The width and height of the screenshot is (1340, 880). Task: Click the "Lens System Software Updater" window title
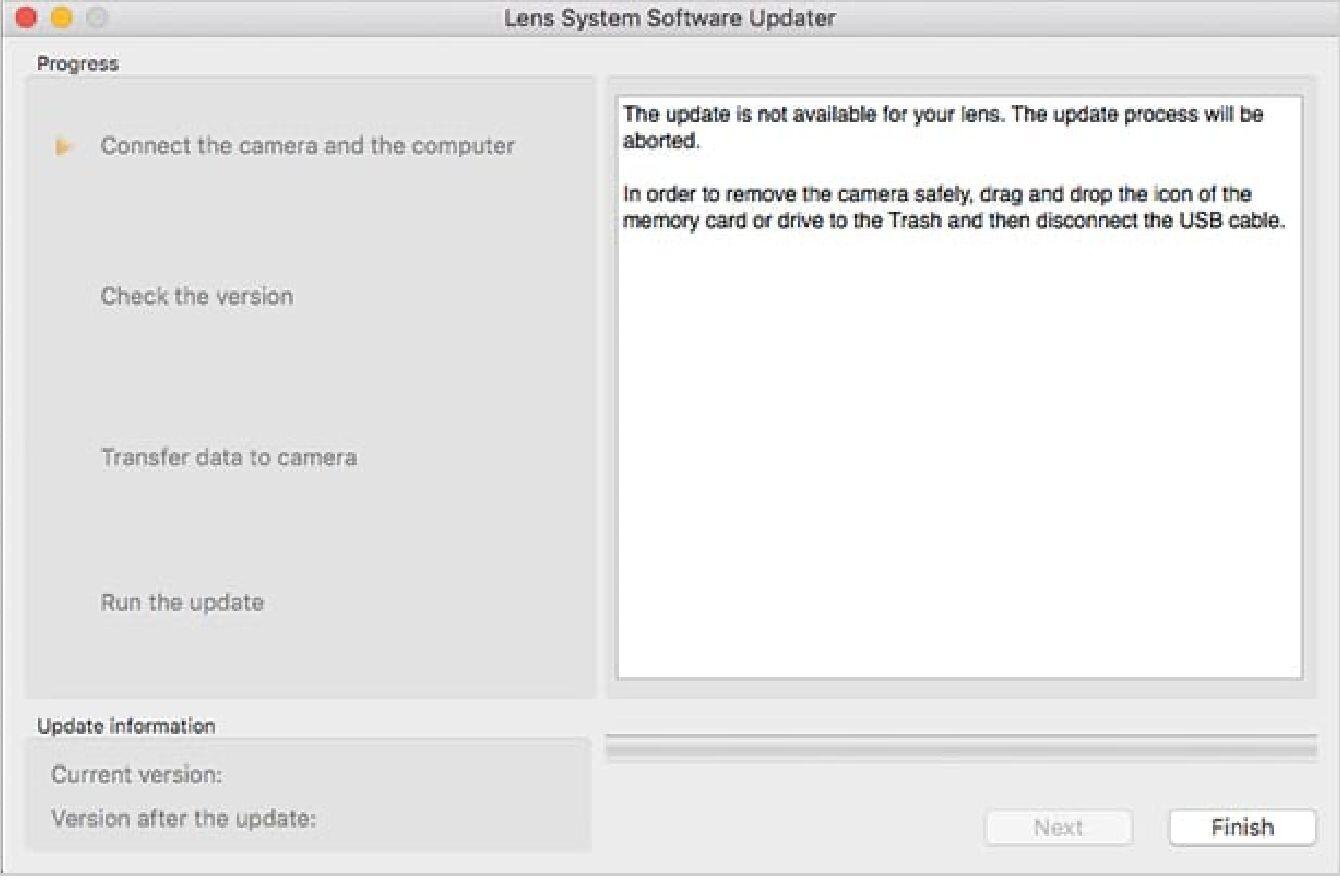pyautogui.click(x=670, y=18)
